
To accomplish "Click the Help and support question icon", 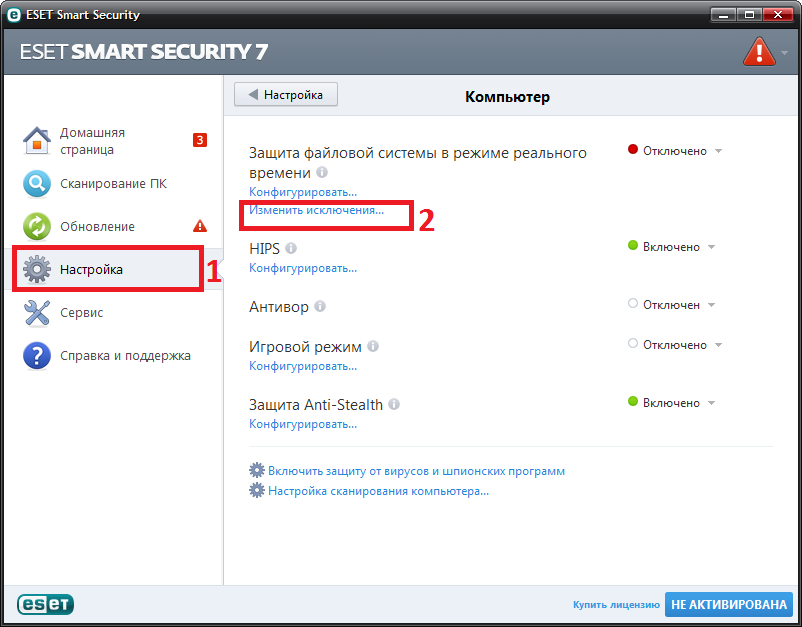I will 37,356.
